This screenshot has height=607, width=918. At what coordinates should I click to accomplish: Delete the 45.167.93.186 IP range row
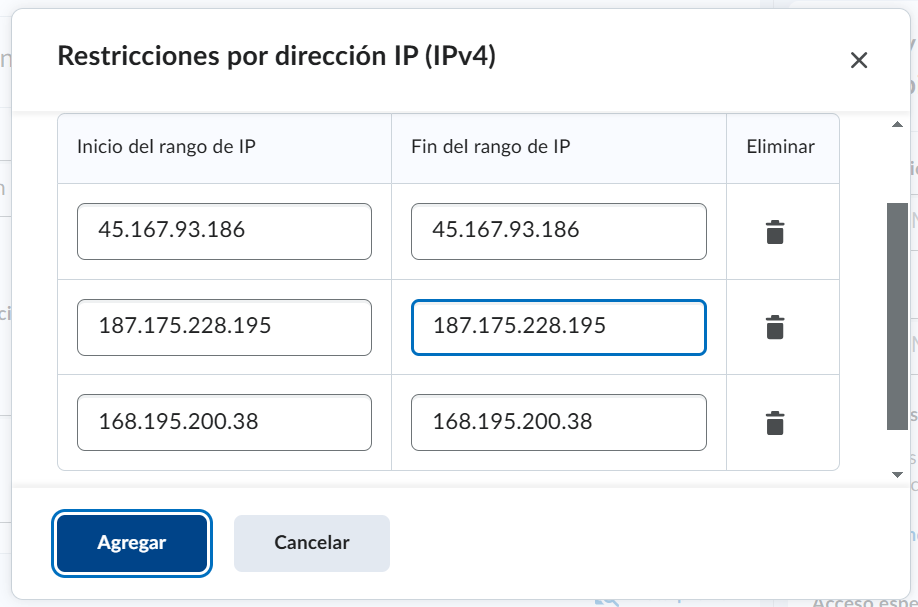[x=775, y=232]
